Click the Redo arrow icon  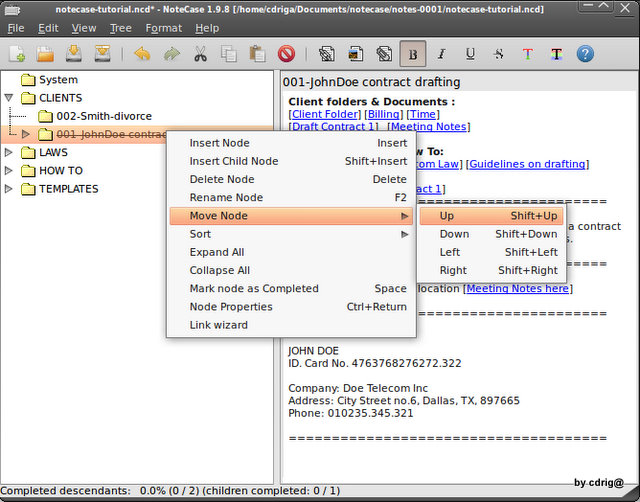[x=171, y=54]
